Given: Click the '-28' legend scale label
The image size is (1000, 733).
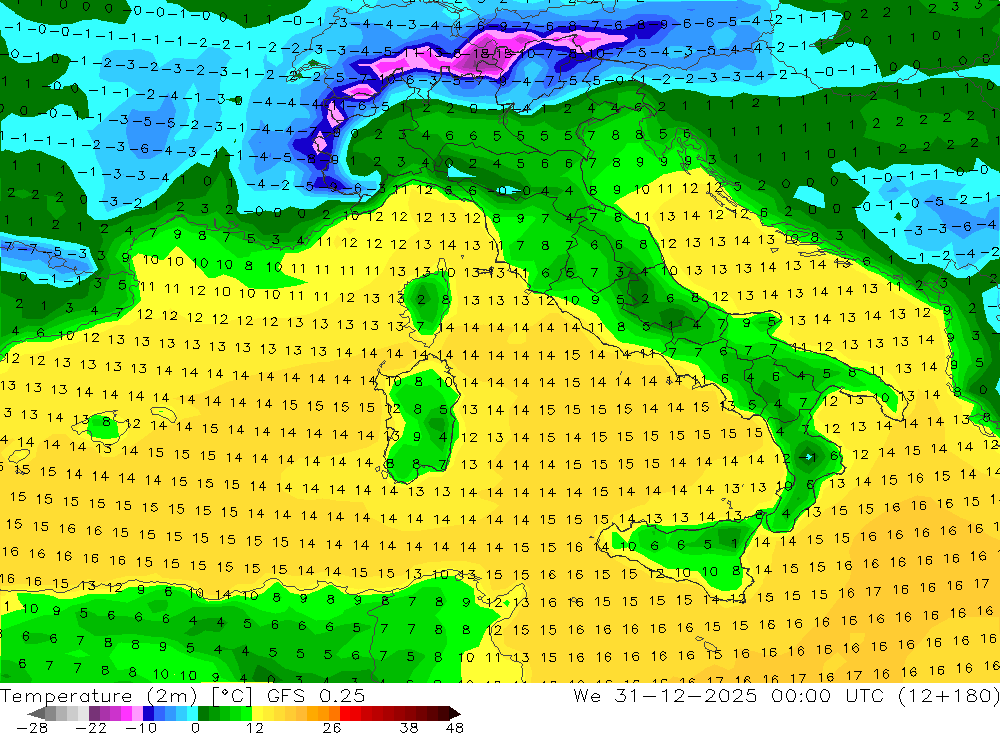Looking at the screenshot, I should (x=31, y=727).
